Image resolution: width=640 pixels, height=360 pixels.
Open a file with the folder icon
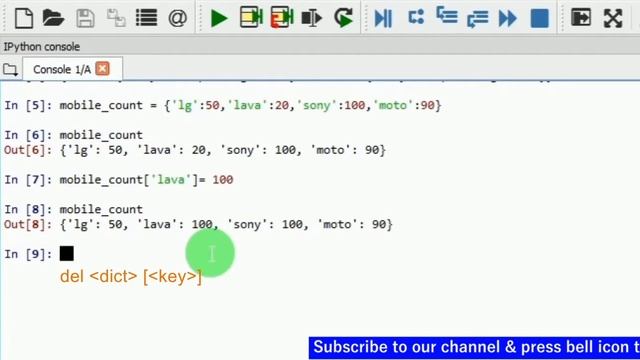tap(53, 18)
